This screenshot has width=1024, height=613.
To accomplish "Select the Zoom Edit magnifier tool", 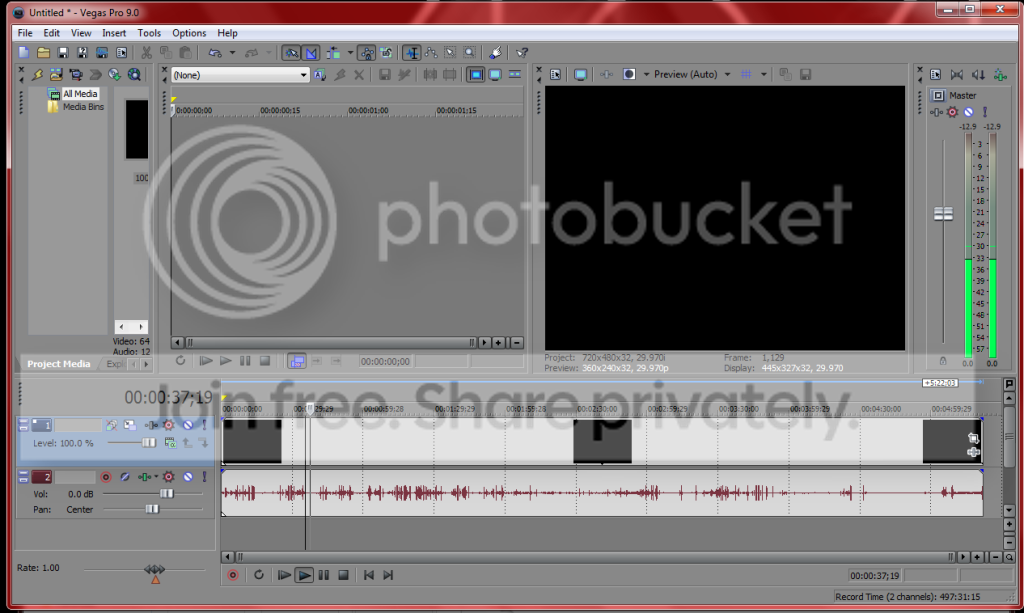I will (x=470, y=53).
